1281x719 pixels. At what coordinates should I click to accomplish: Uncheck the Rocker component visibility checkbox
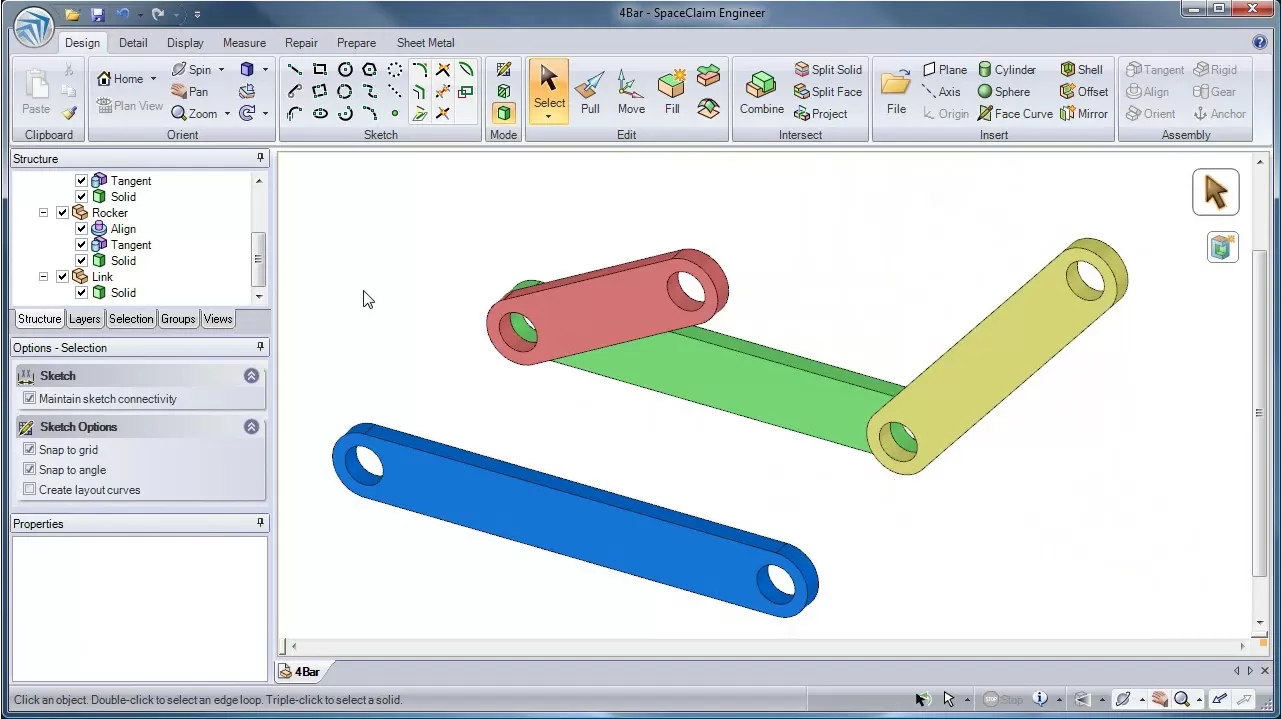[x=62, y=213]
